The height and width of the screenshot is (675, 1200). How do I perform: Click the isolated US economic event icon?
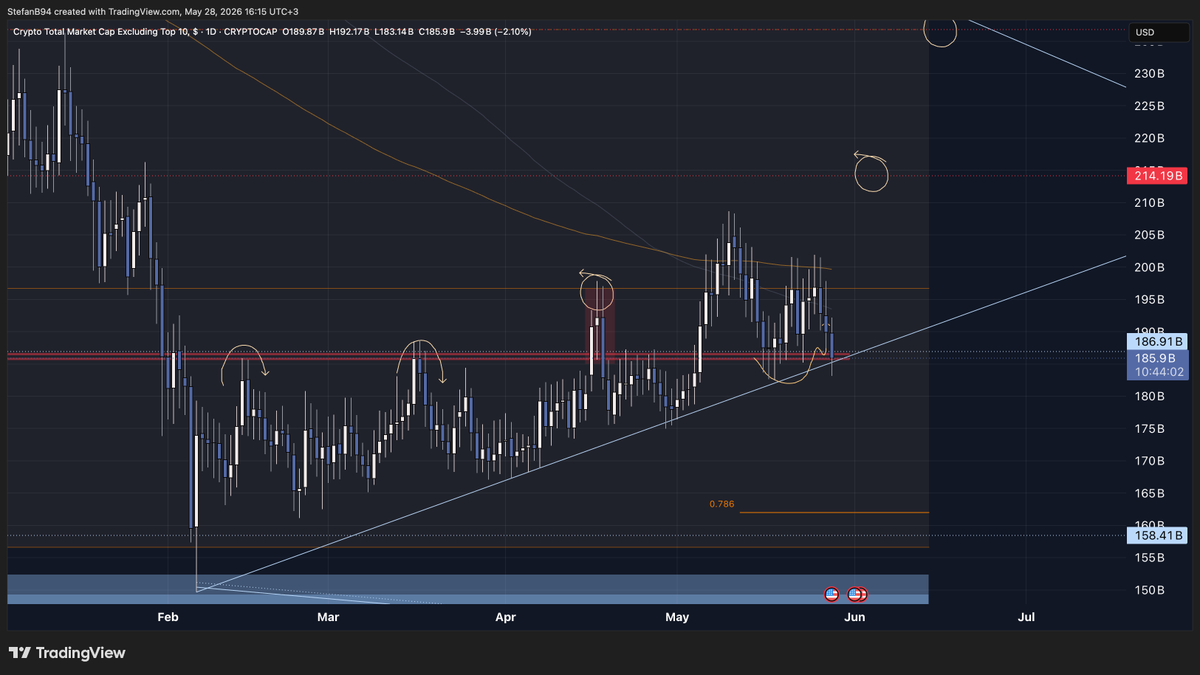point(831,594)
